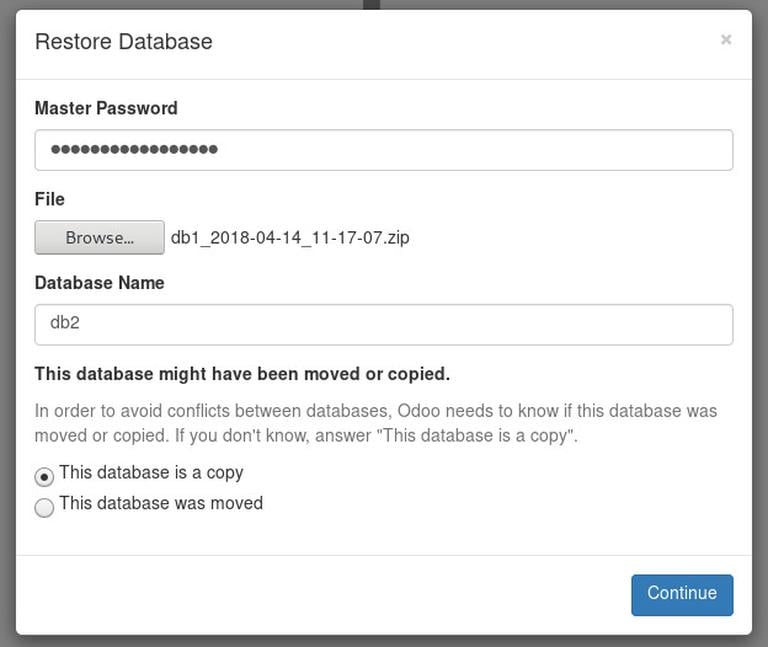The image size is (768, 647).
Task: Close the Restore Database dialog
Action: 726,40
